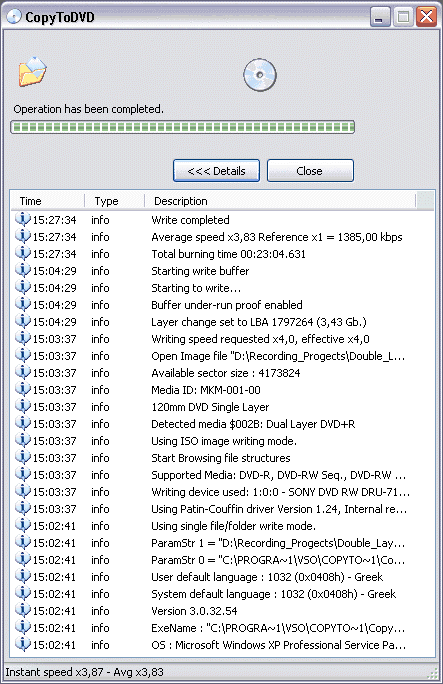
Task: Click info icon of Start Browsing file structures row
Action: click(23, 457)
